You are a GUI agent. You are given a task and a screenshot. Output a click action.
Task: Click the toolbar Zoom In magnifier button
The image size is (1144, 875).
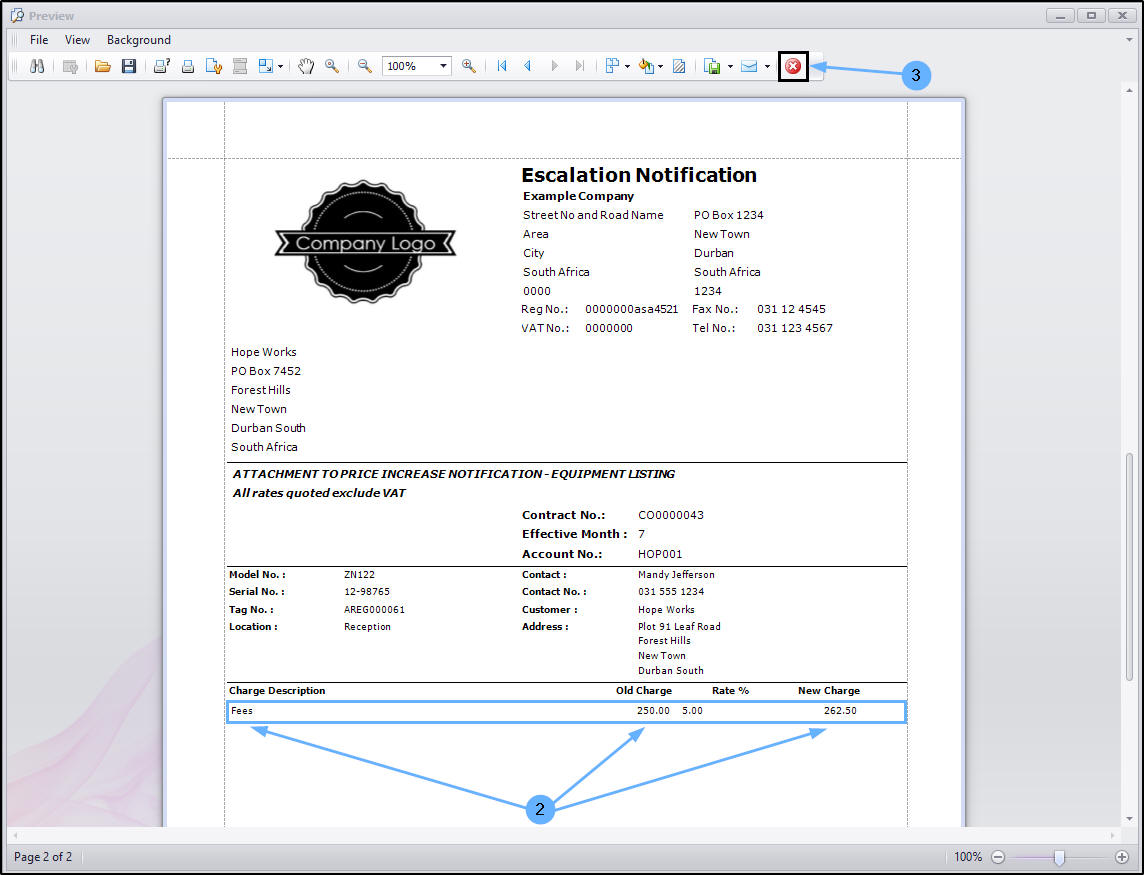pyautogui.click(x=468, y=66)
